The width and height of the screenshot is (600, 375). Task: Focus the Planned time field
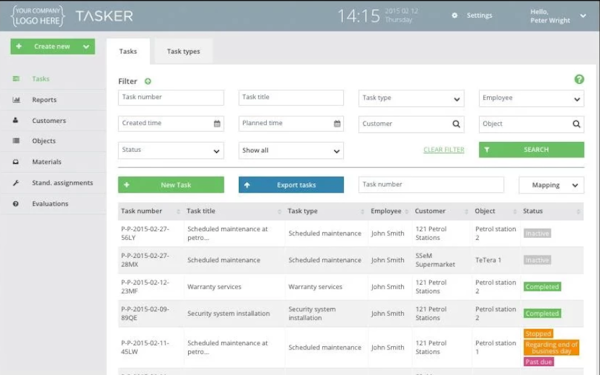point(291,124)
